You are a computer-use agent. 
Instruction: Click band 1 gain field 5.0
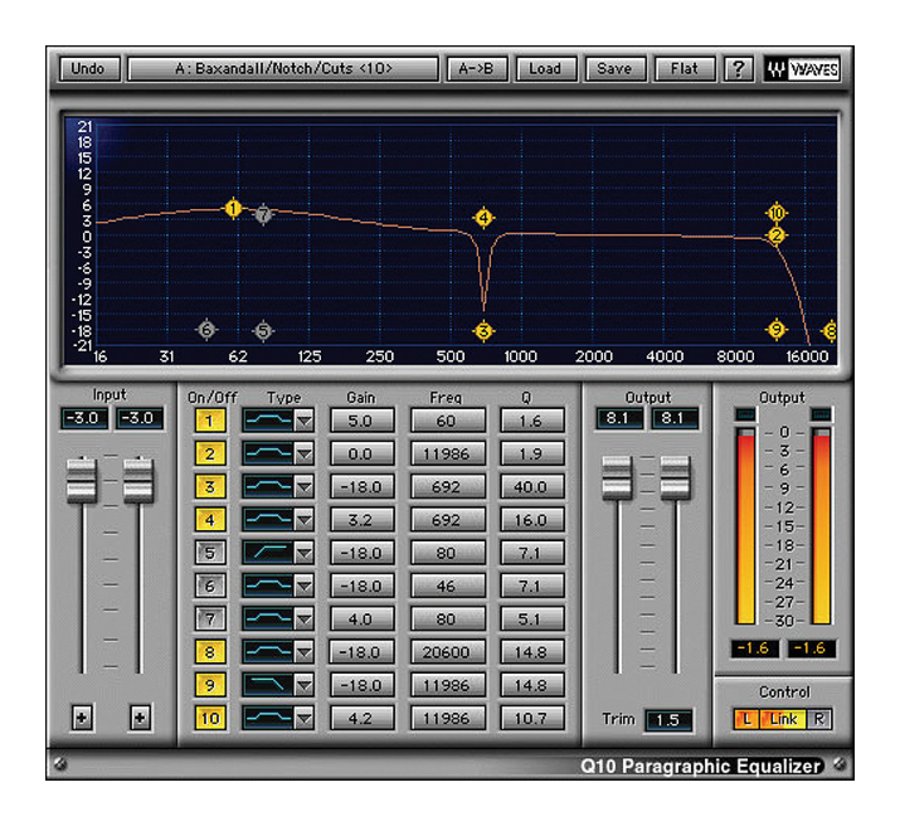(x=361, y=421)
